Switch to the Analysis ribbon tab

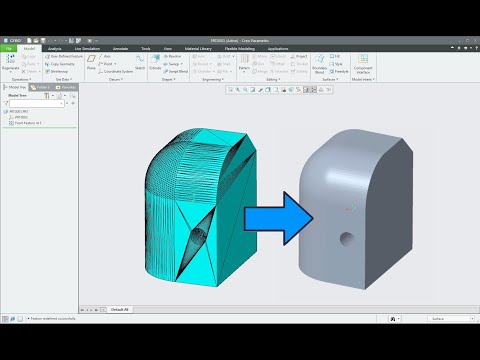tap(55, 49)
